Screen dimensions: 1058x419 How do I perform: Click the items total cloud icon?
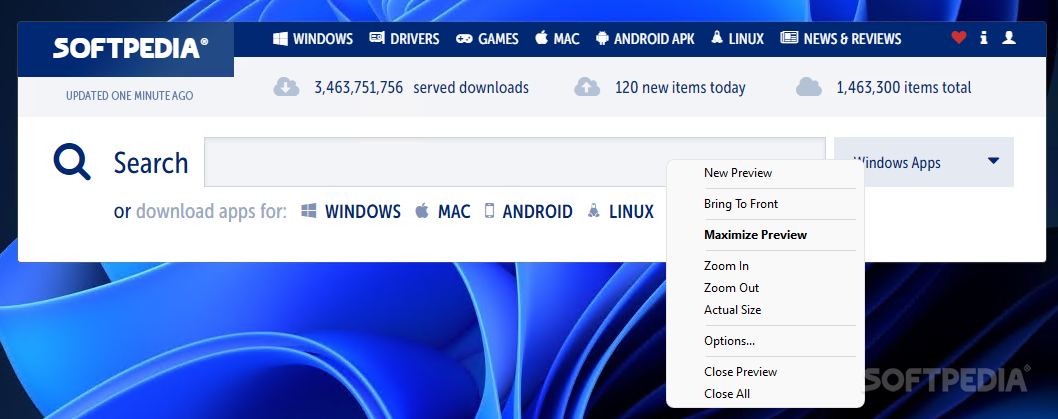coord(809,87)
